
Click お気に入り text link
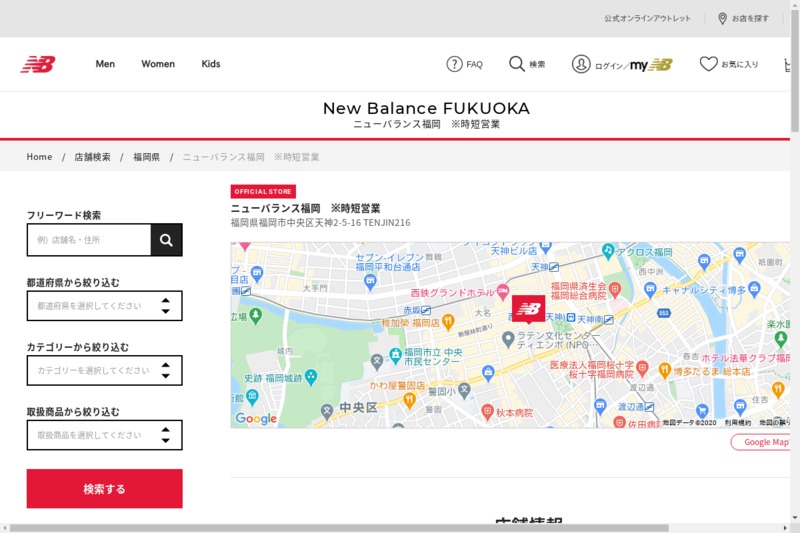[x=739, y=64]
